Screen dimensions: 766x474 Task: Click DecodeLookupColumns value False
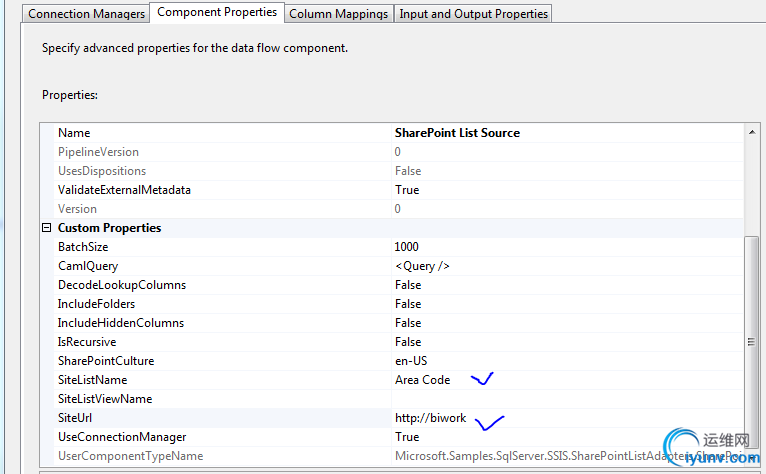coord(408,285)
